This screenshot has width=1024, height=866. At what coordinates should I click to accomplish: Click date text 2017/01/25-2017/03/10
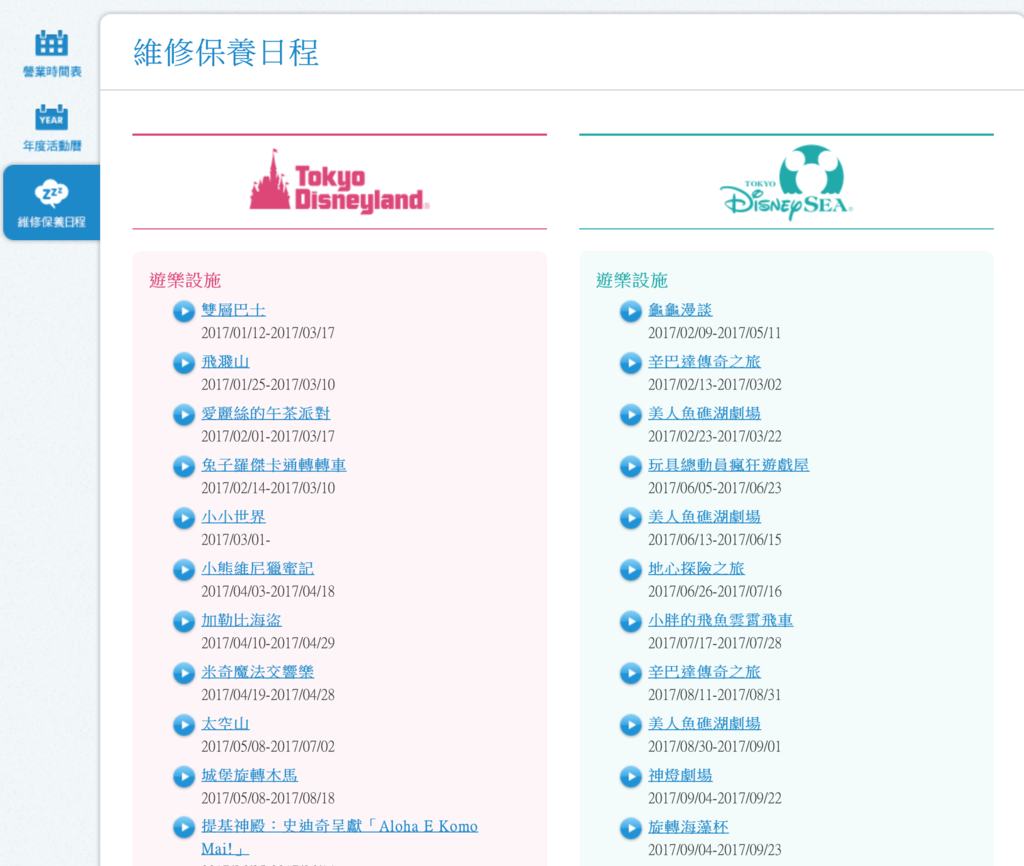tap(268, 385)
